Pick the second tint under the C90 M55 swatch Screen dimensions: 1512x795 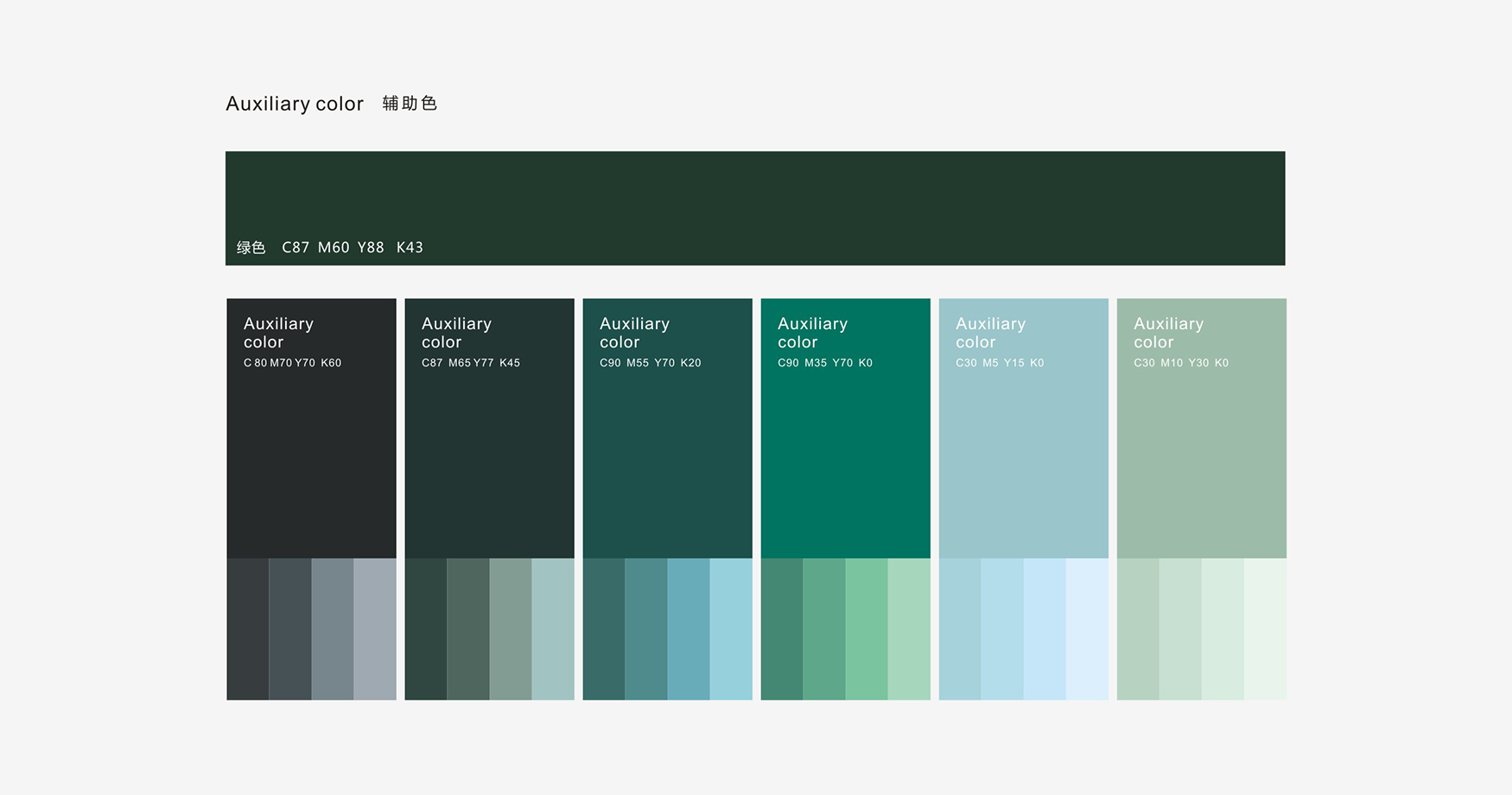[x=646, y=629]
